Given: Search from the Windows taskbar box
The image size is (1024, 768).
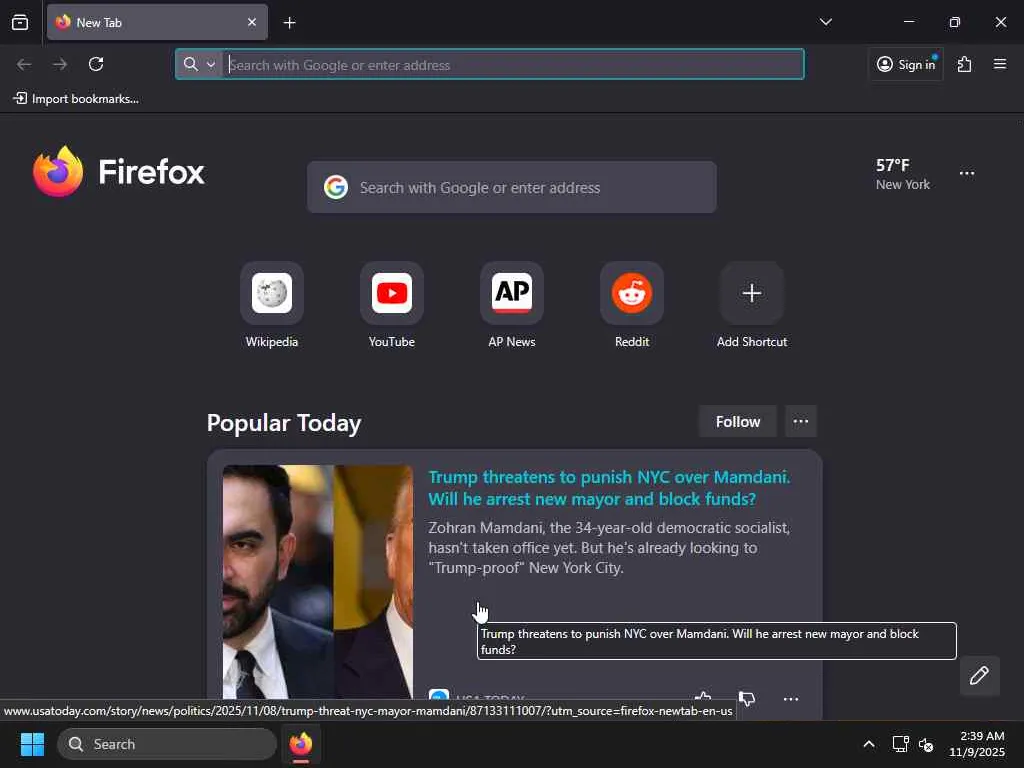Looking at the screenshot, I should pos(167,744).
